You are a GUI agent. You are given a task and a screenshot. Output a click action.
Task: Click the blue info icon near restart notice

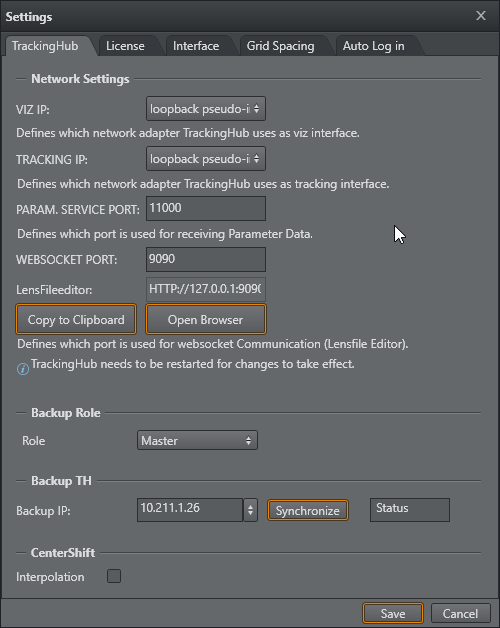(x=23, y=369)
